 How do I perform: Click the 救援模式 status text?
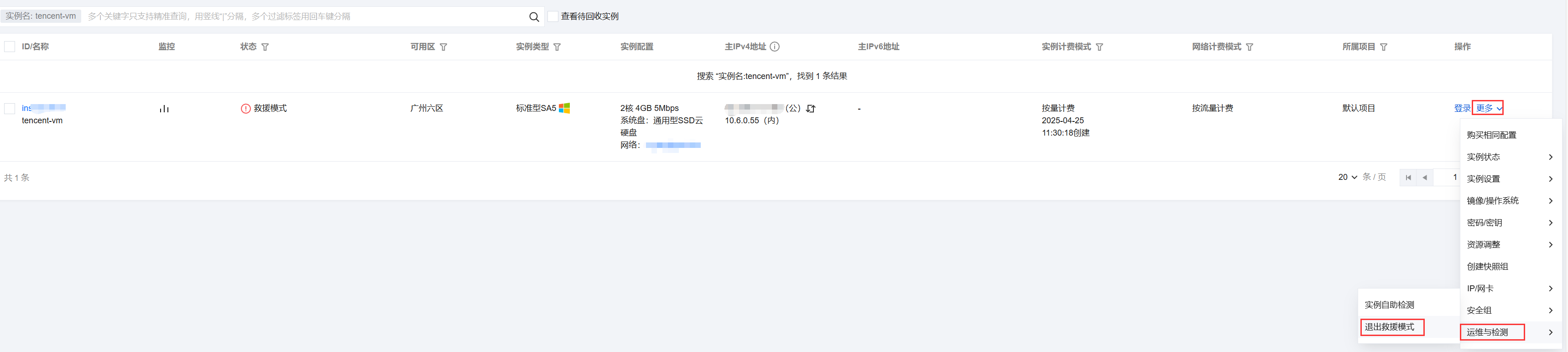270,108
